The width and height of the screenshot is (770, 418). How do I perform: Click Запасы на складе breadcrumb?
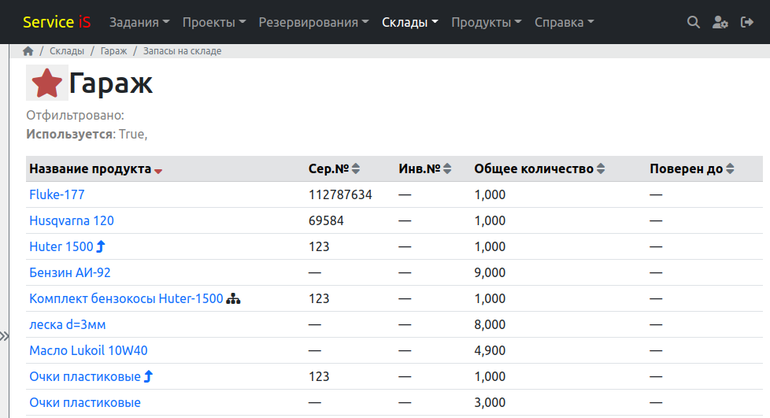point(182,51)
